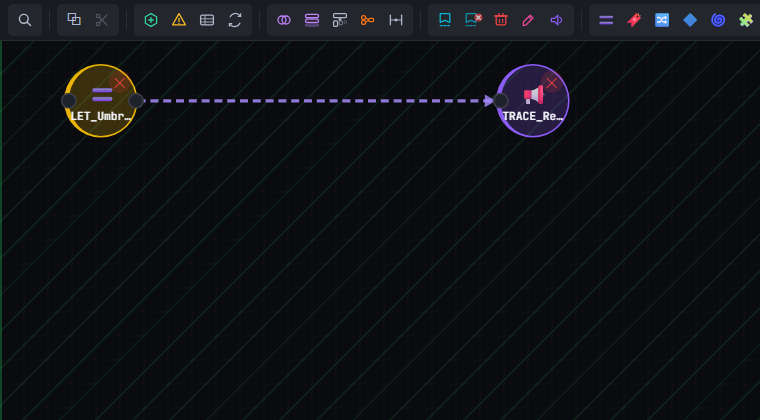Click the gray layout blocks icon
This screenshot has width=760, height=420.
(x=340, y=20)
